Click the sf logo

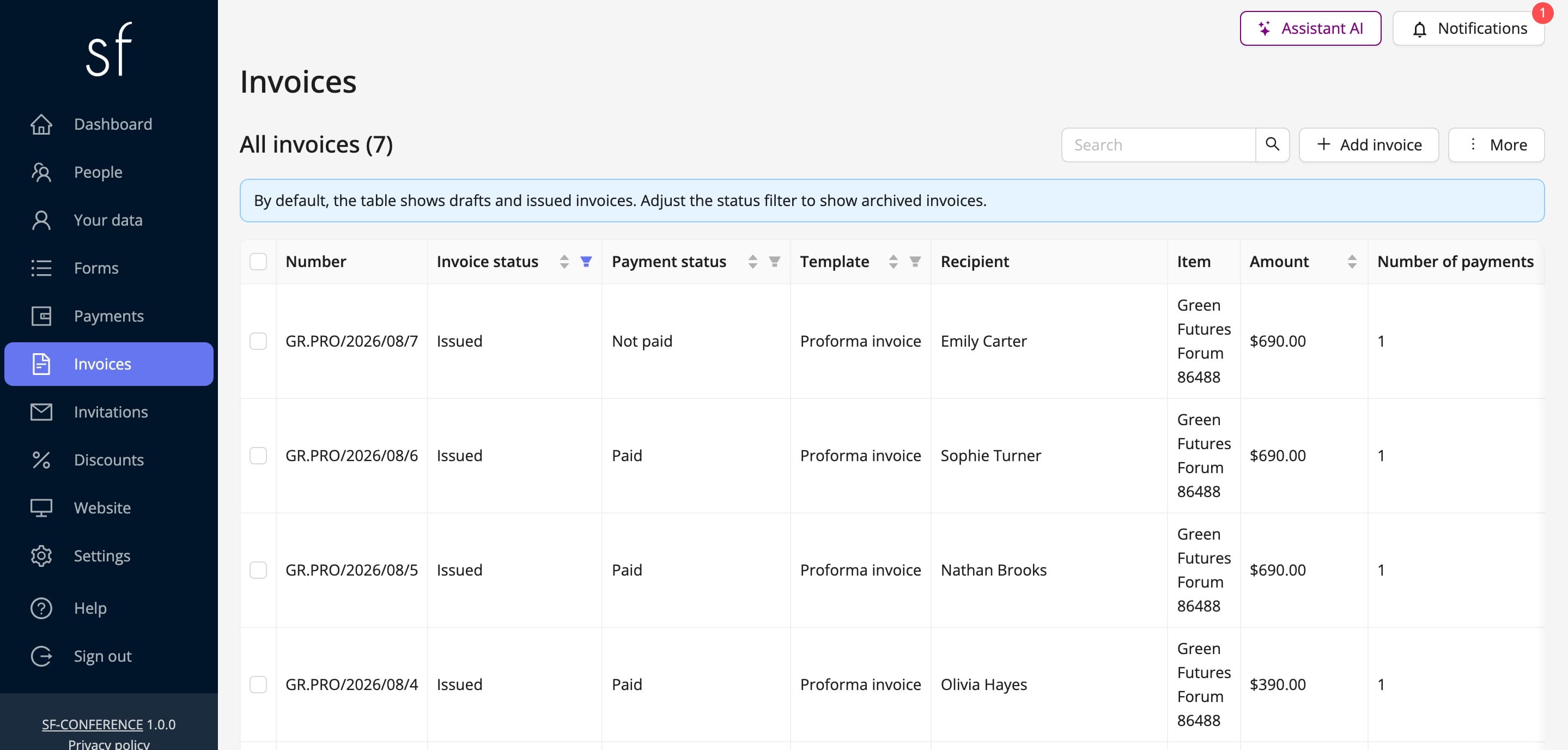click(x=109, y=49)
